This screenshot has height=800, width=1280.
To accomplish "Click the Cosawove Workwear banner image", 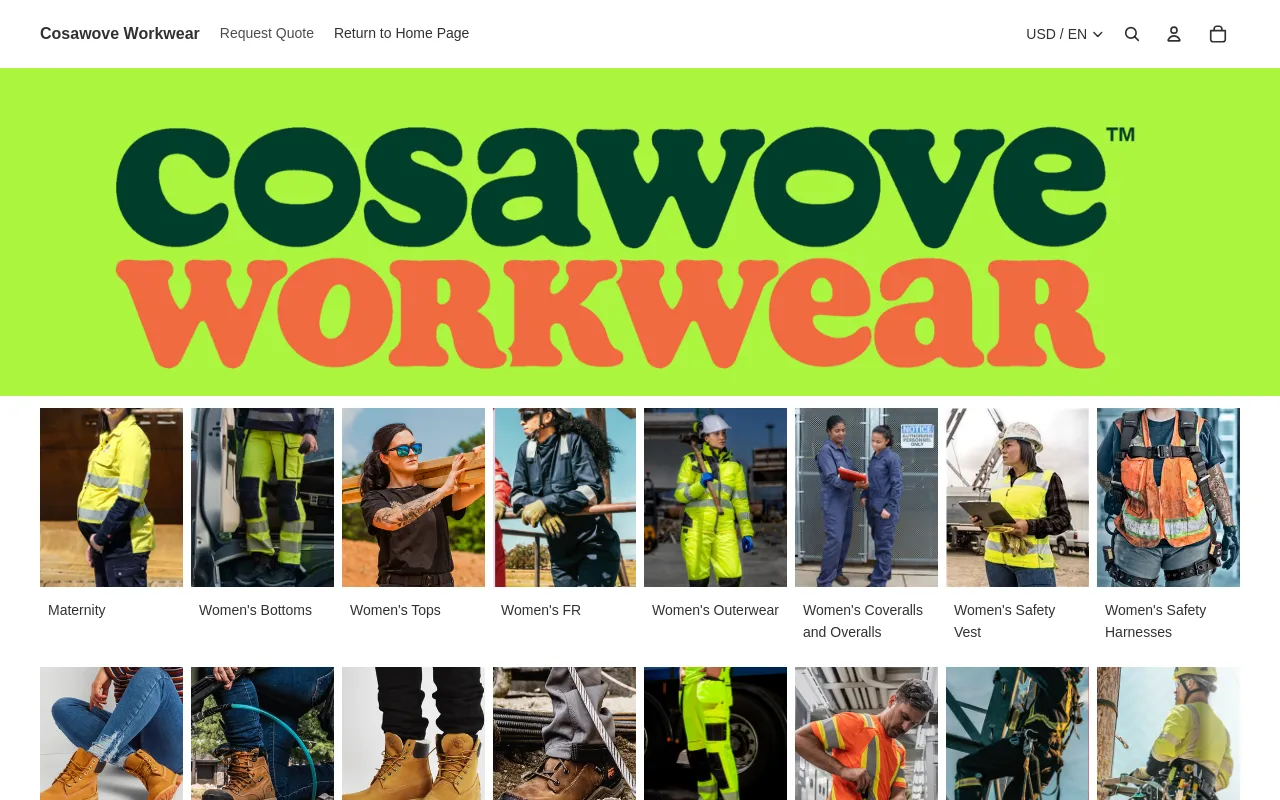I will 640,232.
